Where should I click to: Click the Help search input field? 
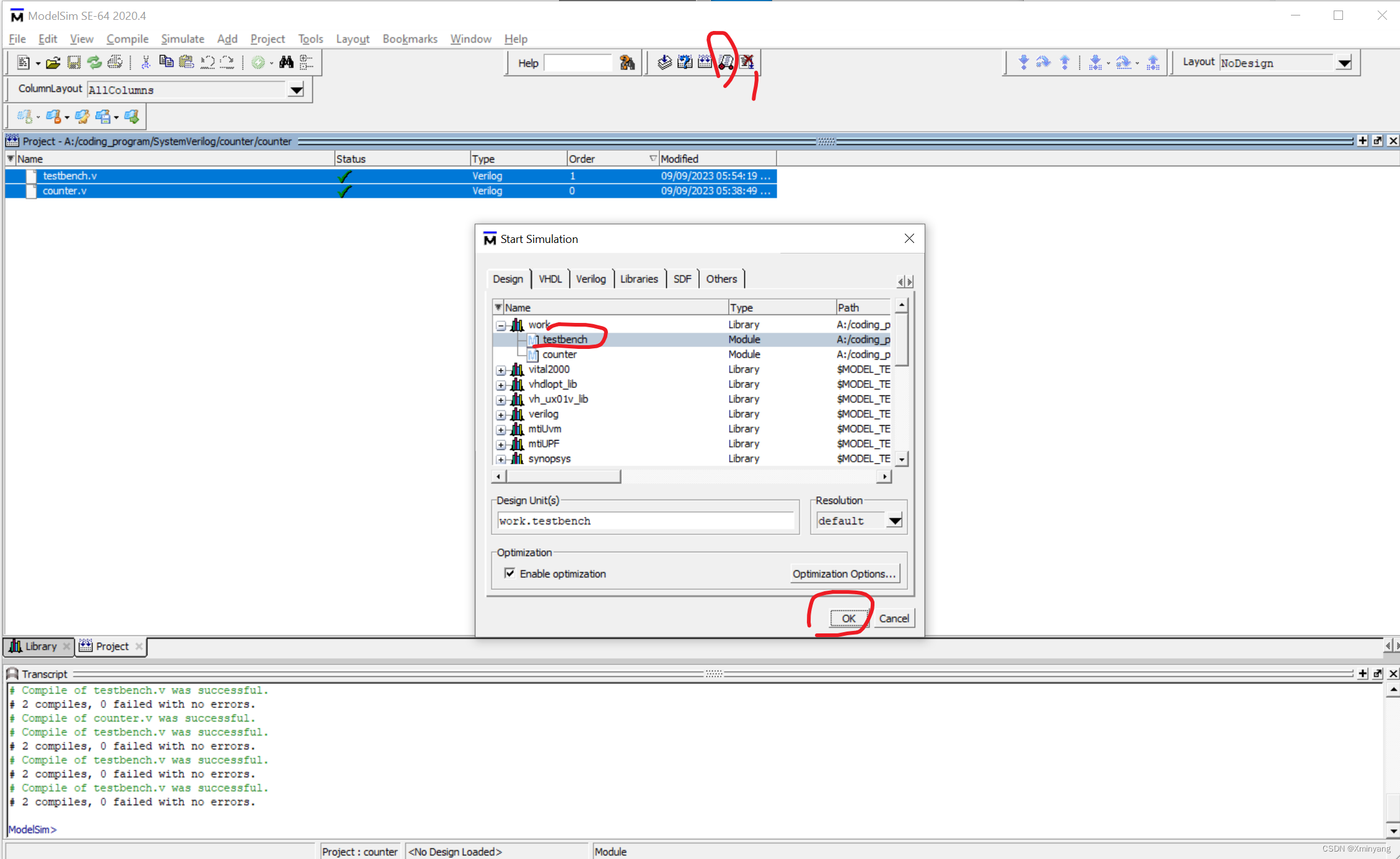coord(577,63)
